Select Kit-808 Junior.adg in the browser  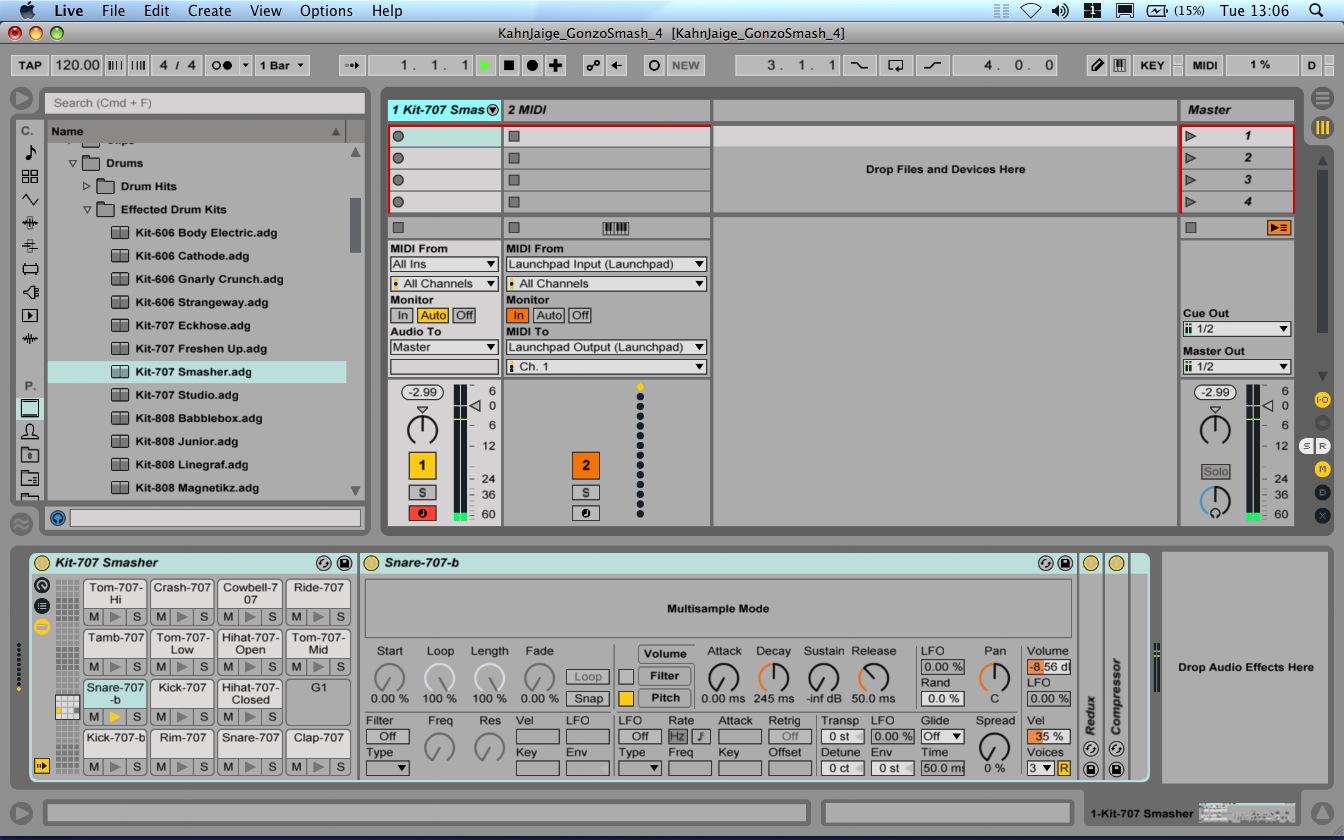coord(188,441)
